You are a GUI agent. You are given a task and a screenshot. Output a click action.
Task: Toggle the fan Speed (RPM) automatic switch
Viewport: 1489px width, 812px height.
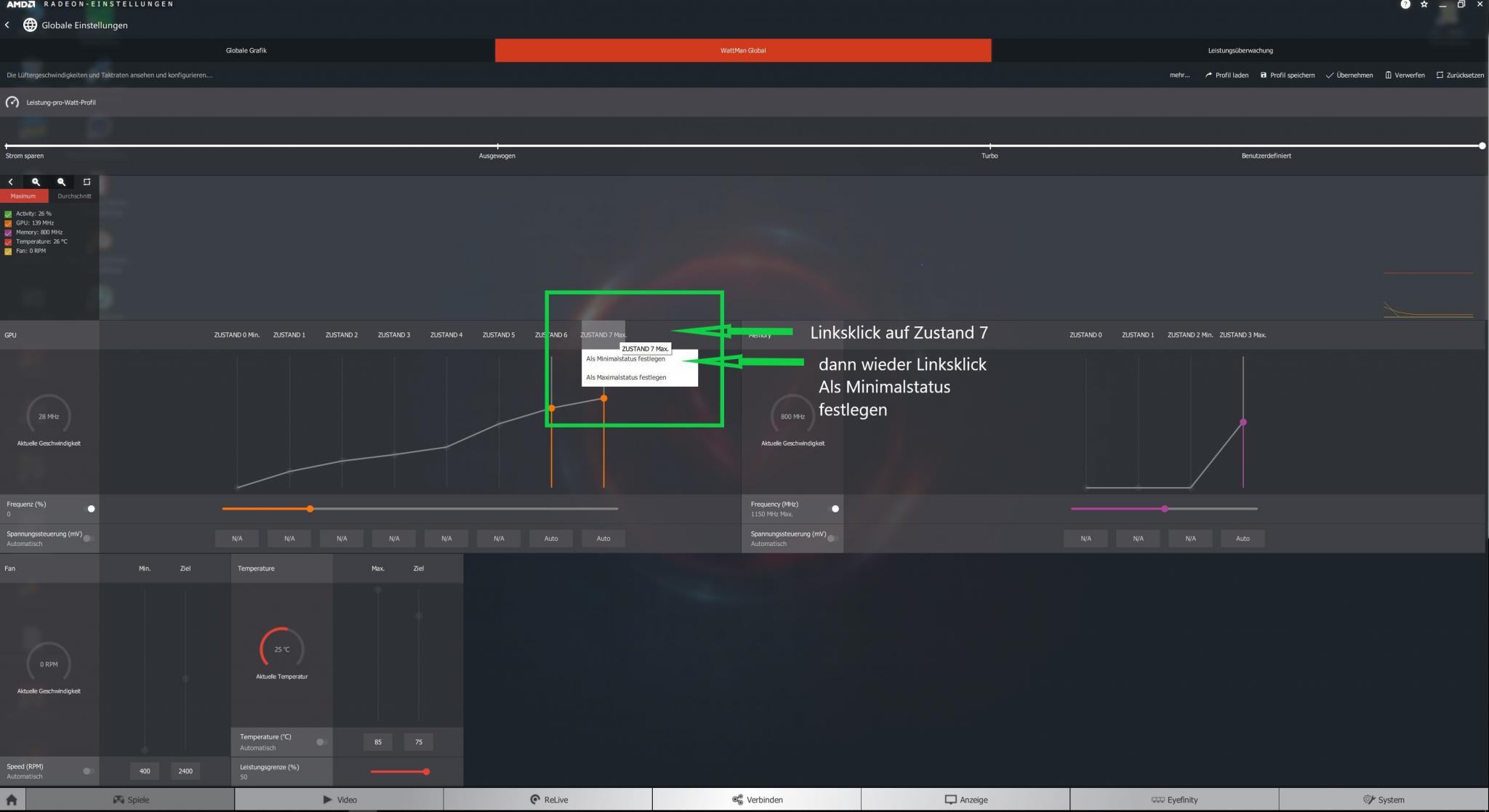tap(89, 771)
